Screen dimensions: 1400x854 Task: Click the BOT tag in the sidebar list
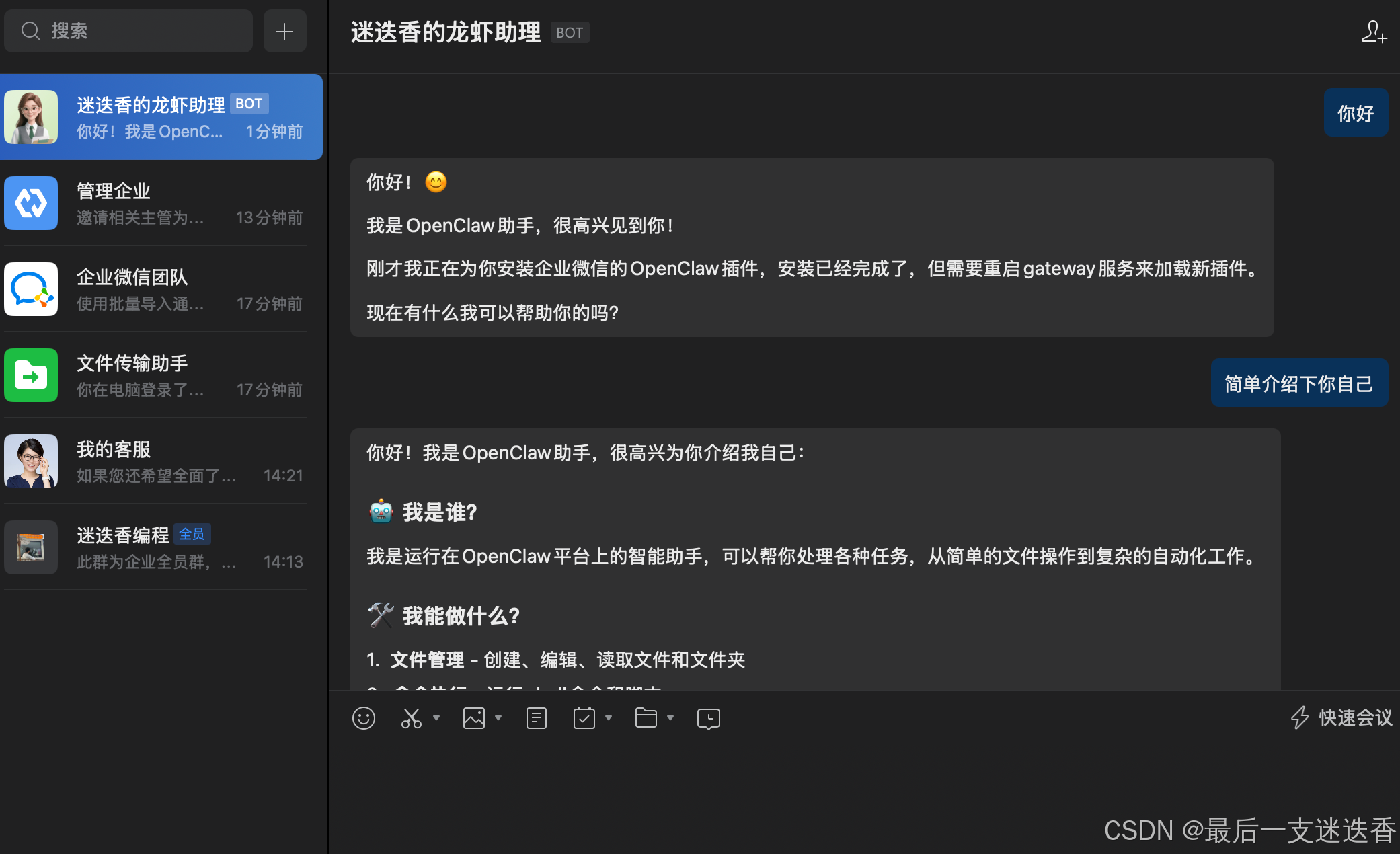pos(249,104)
